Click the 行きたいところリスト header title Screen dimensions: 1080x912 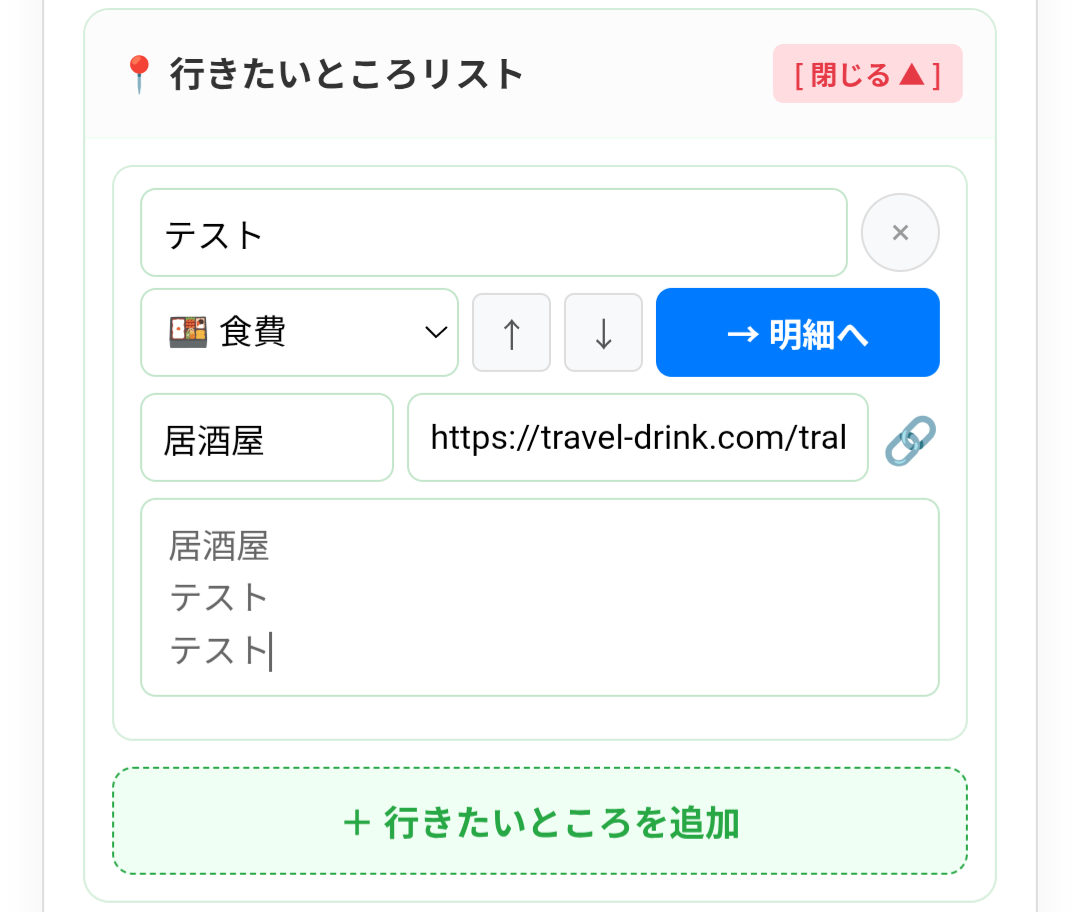[x=347, y=75]
